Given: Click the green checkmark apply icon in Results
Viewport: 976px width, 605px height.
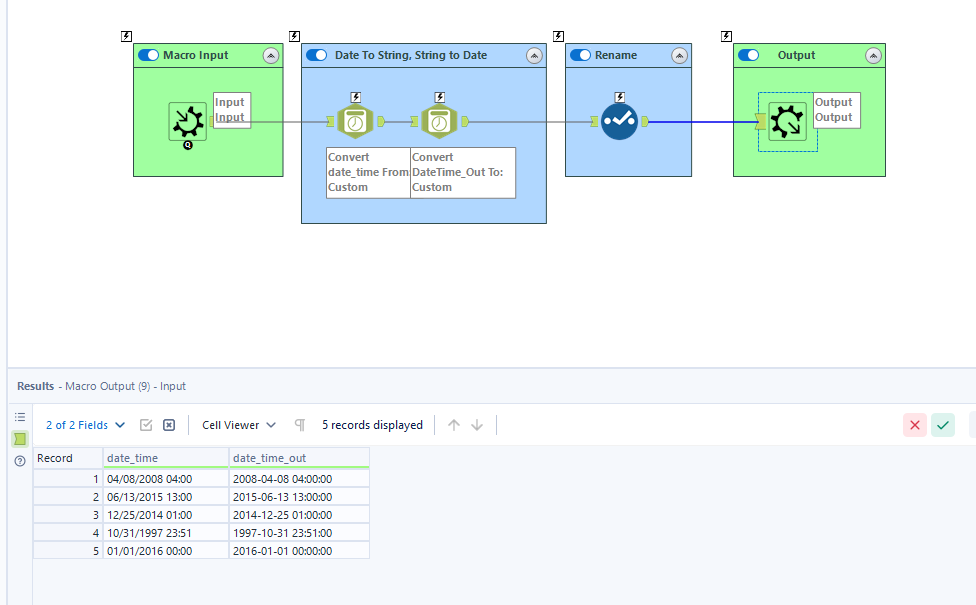Looking at the screenshot, I should (943, 425).
